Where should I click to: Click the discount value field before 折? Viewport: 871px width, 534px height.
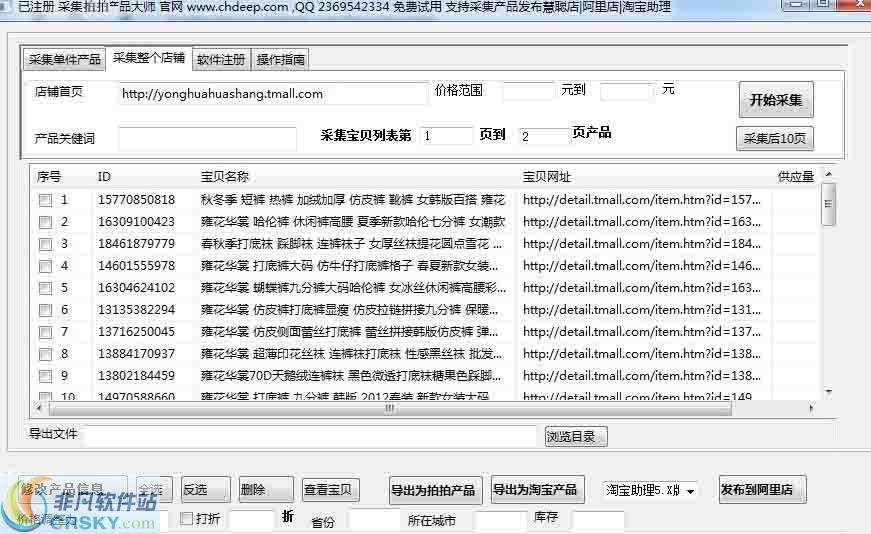coord(252,520)
